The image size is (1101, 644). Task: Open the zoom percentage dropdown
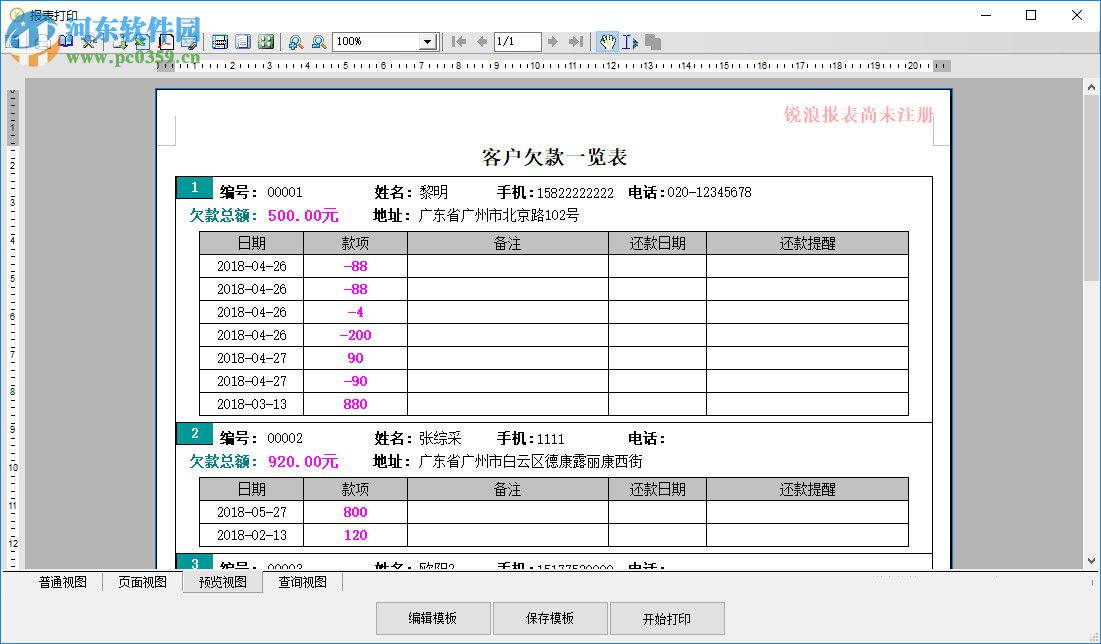425,42
